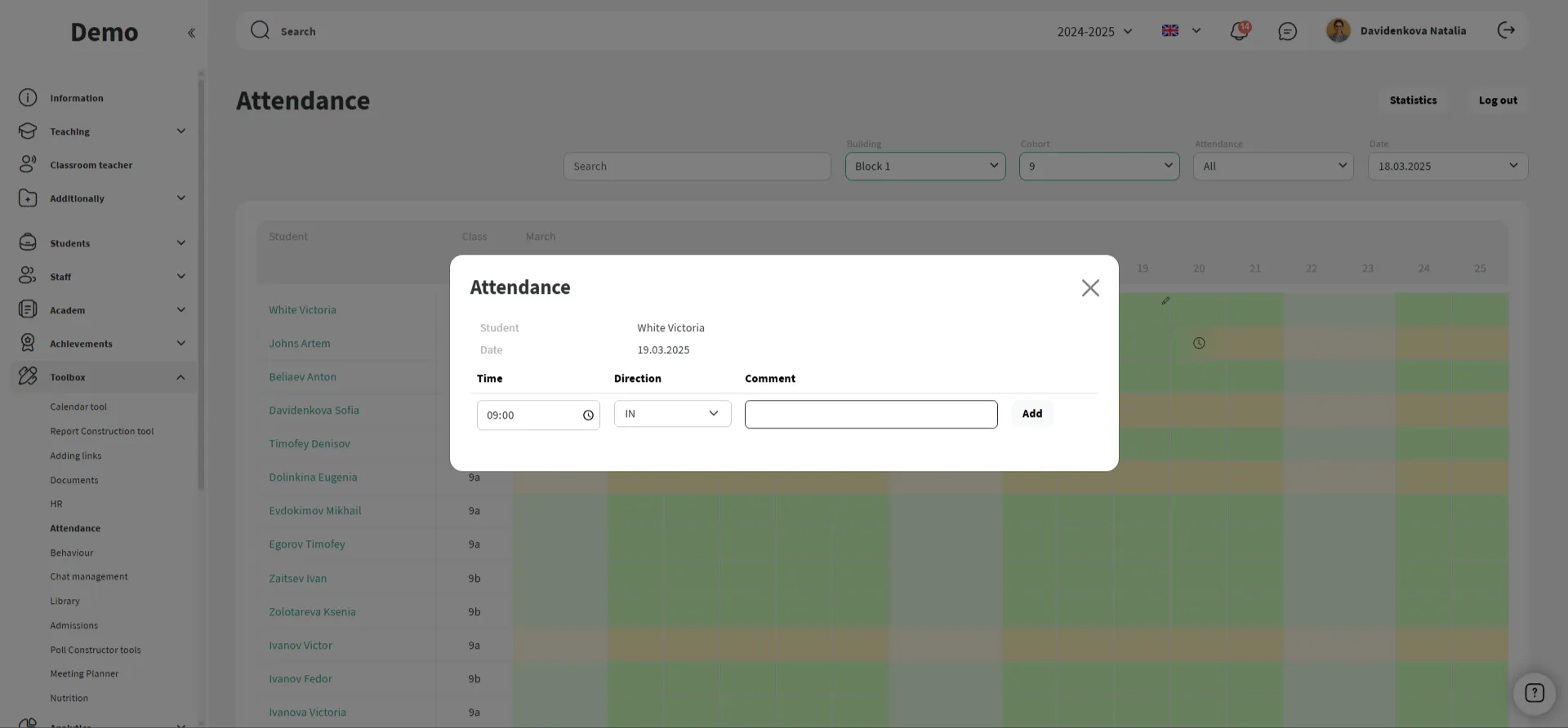
Task: Expand the Building dropdown Block 1
Action: click(924, 166)
